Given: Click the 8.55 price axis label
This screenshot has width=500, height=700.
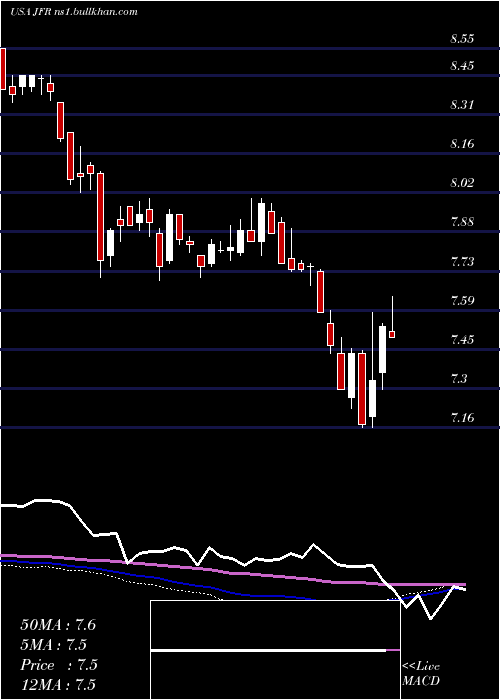Looking at the screenshot, I should pyautogui.click(x=462, y=39).
